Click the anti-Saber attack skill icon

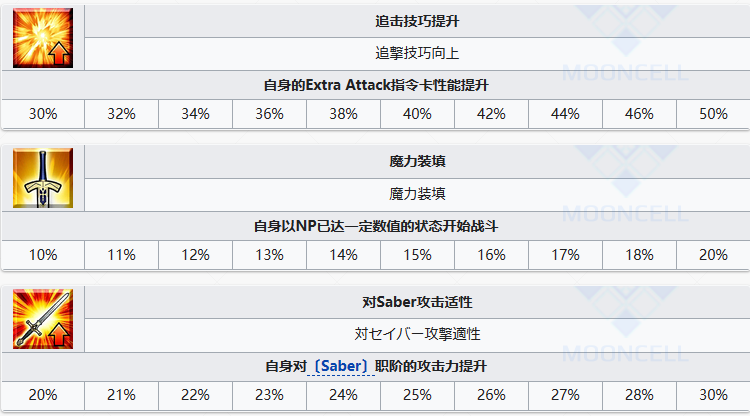(x=44, y=319)
